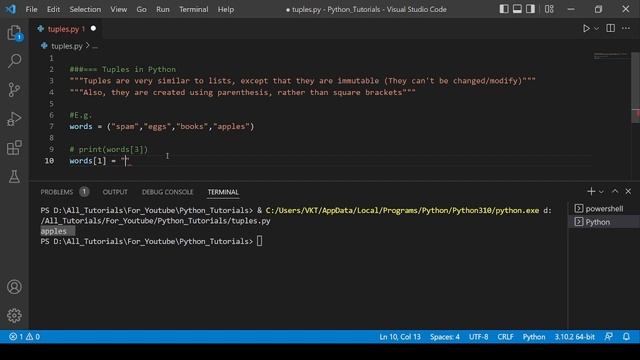Open the Run and Debug view
This screenshot has width=640, height=360.
(14, 119)
